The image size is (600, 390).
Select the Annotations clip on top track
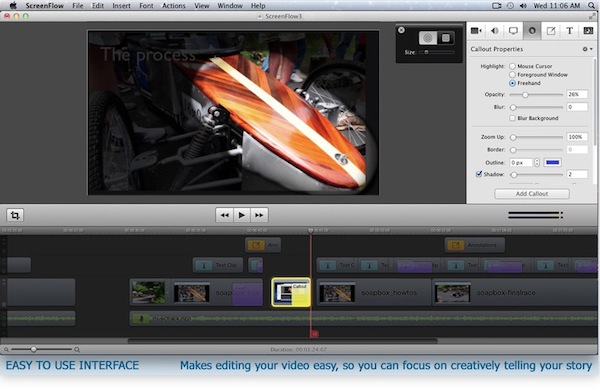coord(474,245)
